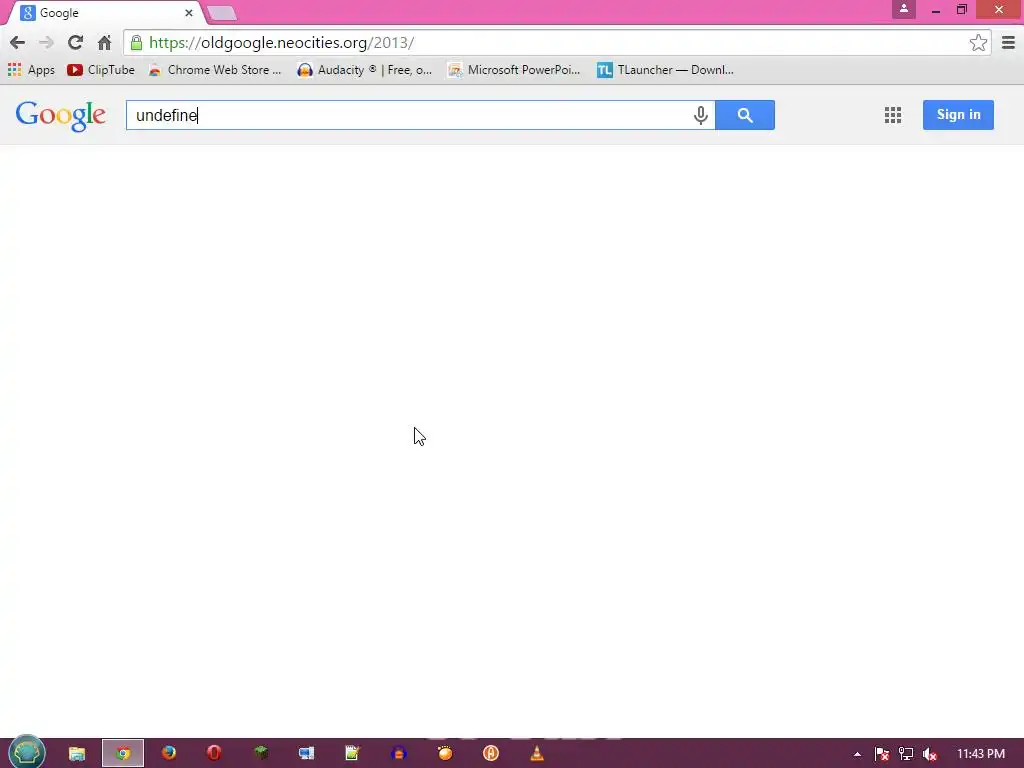Open the home page
The image size is (1024, 768).
pyautogui.click(x=104, y=43)
